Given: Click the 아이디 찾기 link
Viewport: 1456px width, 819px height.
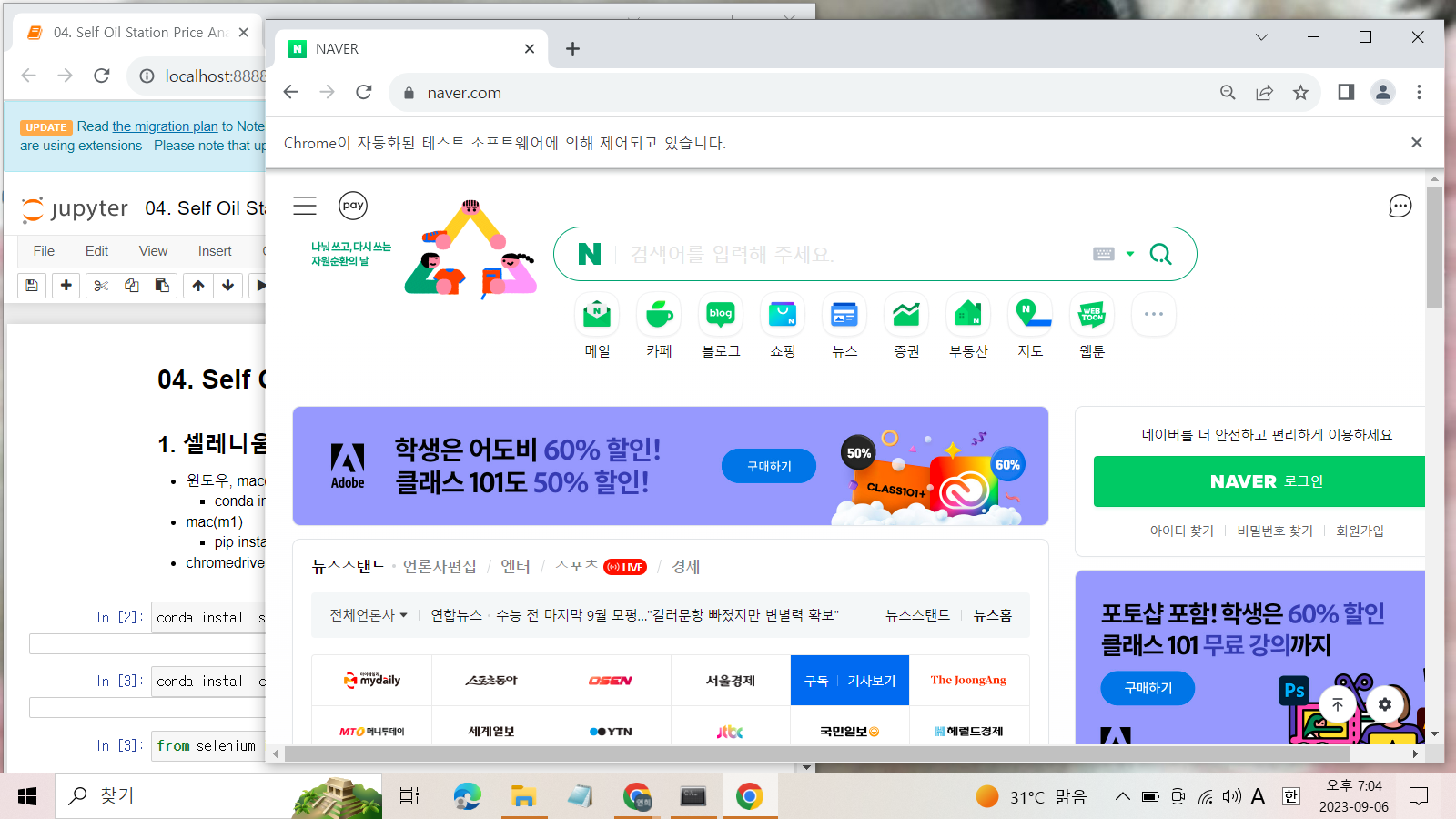Looking at the screenshot, I should pos(1181,531).
